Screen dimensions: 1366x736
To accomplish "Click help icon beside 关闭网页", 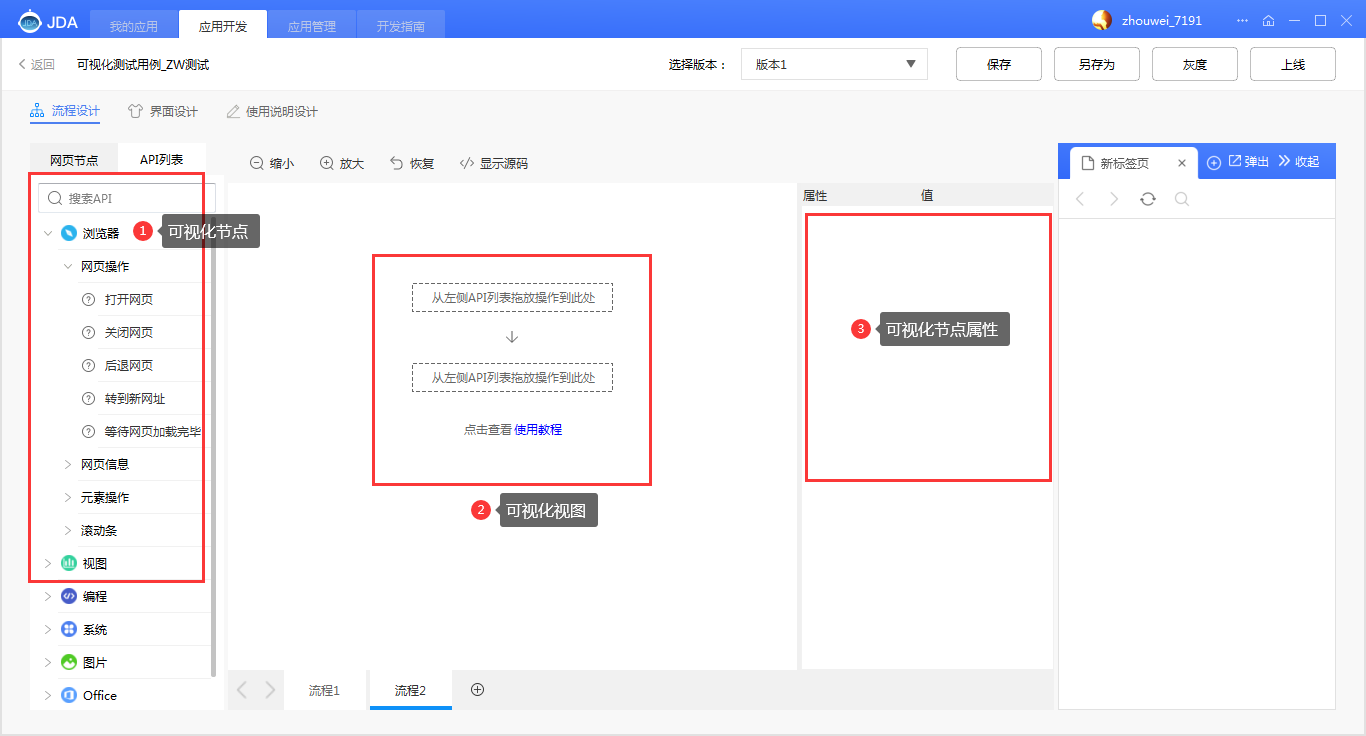I will pos(88,332).
